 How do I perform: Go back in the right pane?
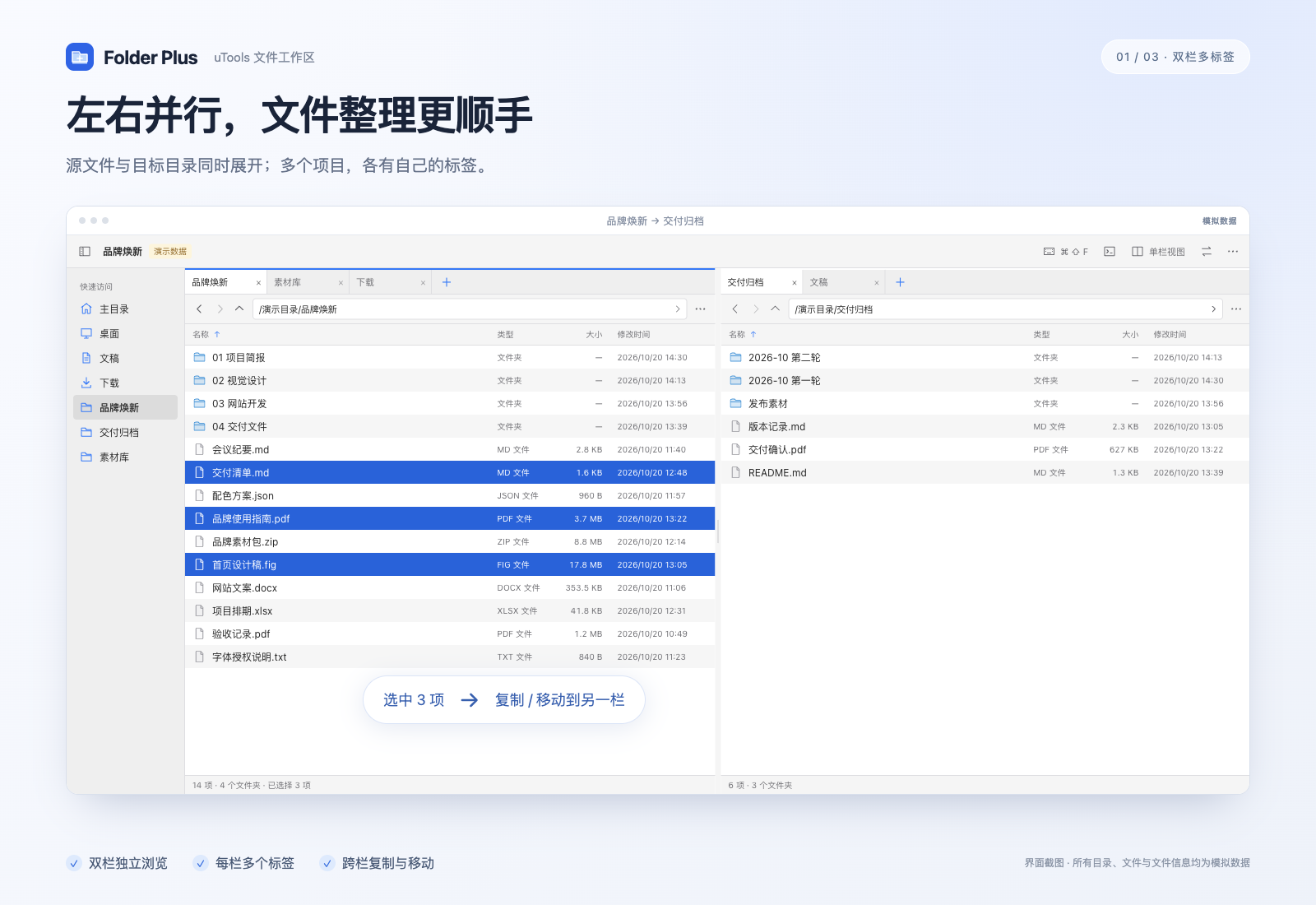[x=735, y=309]
